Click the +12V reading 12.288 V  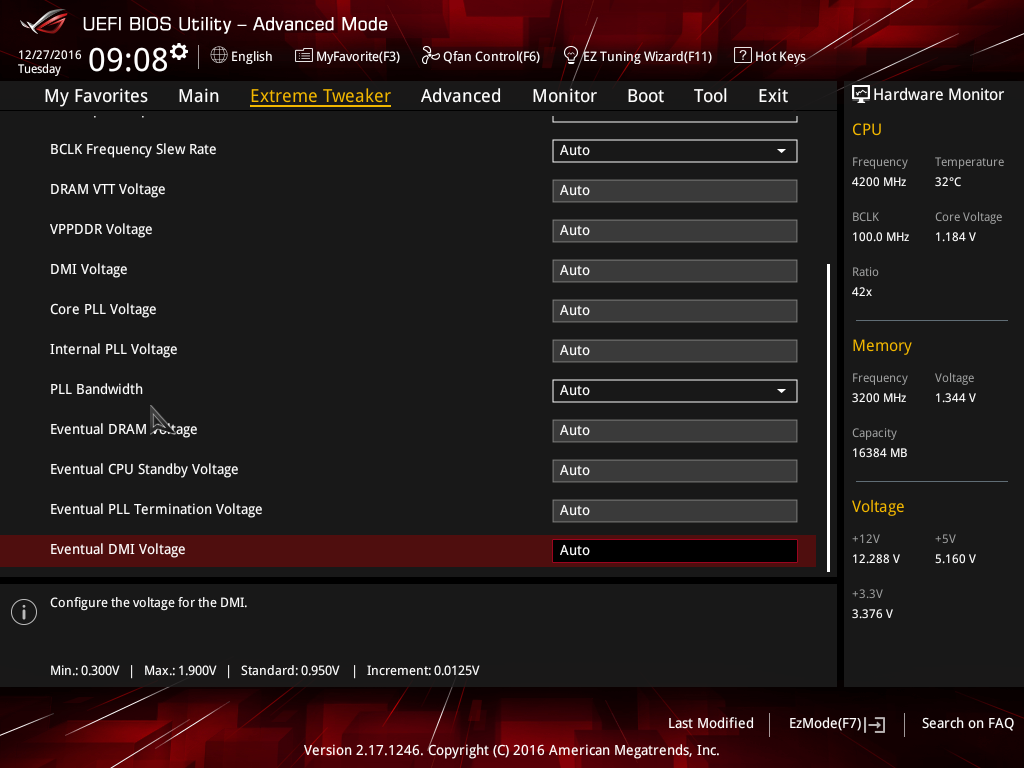click(x=876, y=559)
